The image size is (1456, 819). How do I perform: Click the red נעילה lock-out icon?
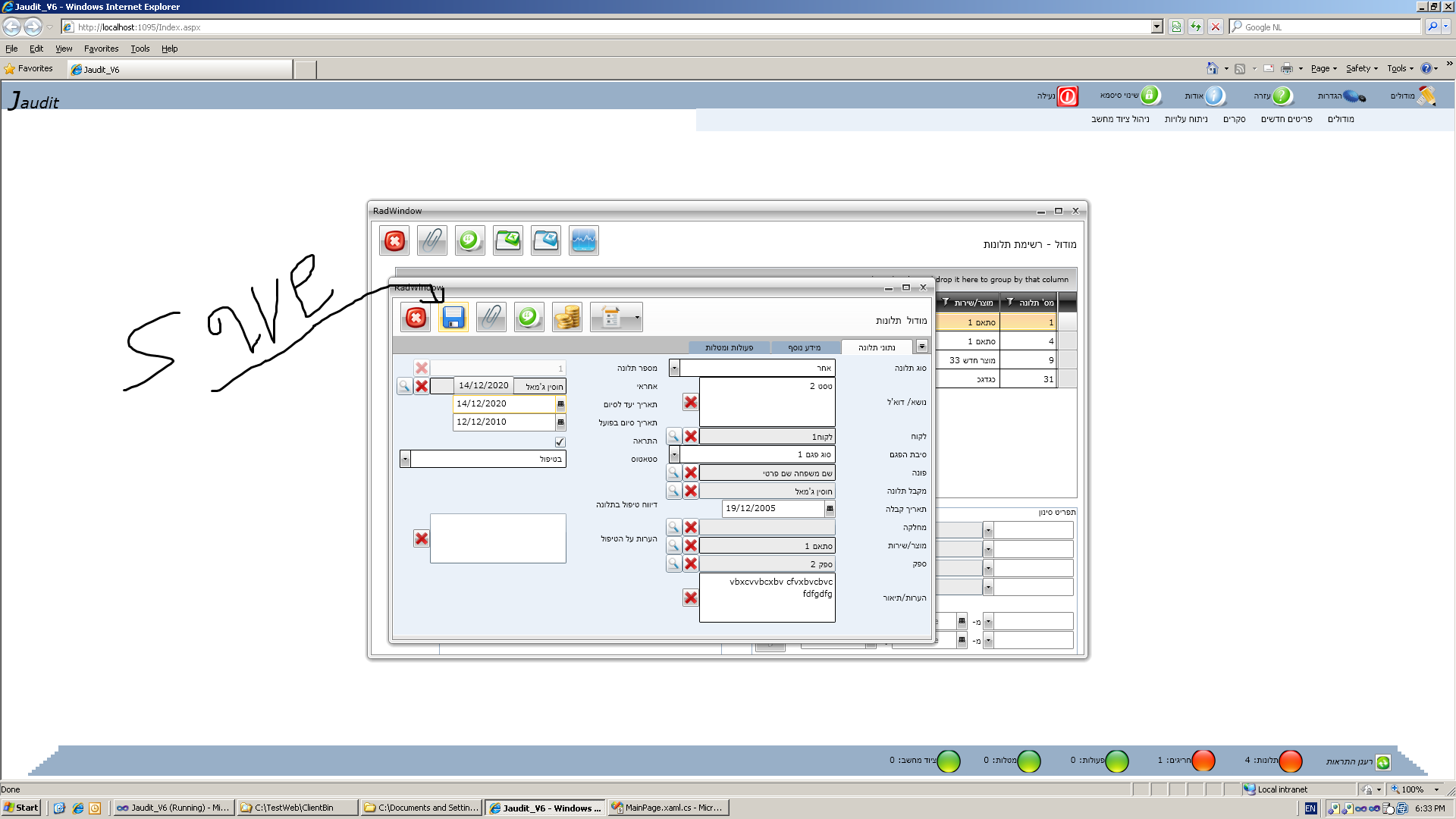pyautogui.click(x=1068, y=96)
